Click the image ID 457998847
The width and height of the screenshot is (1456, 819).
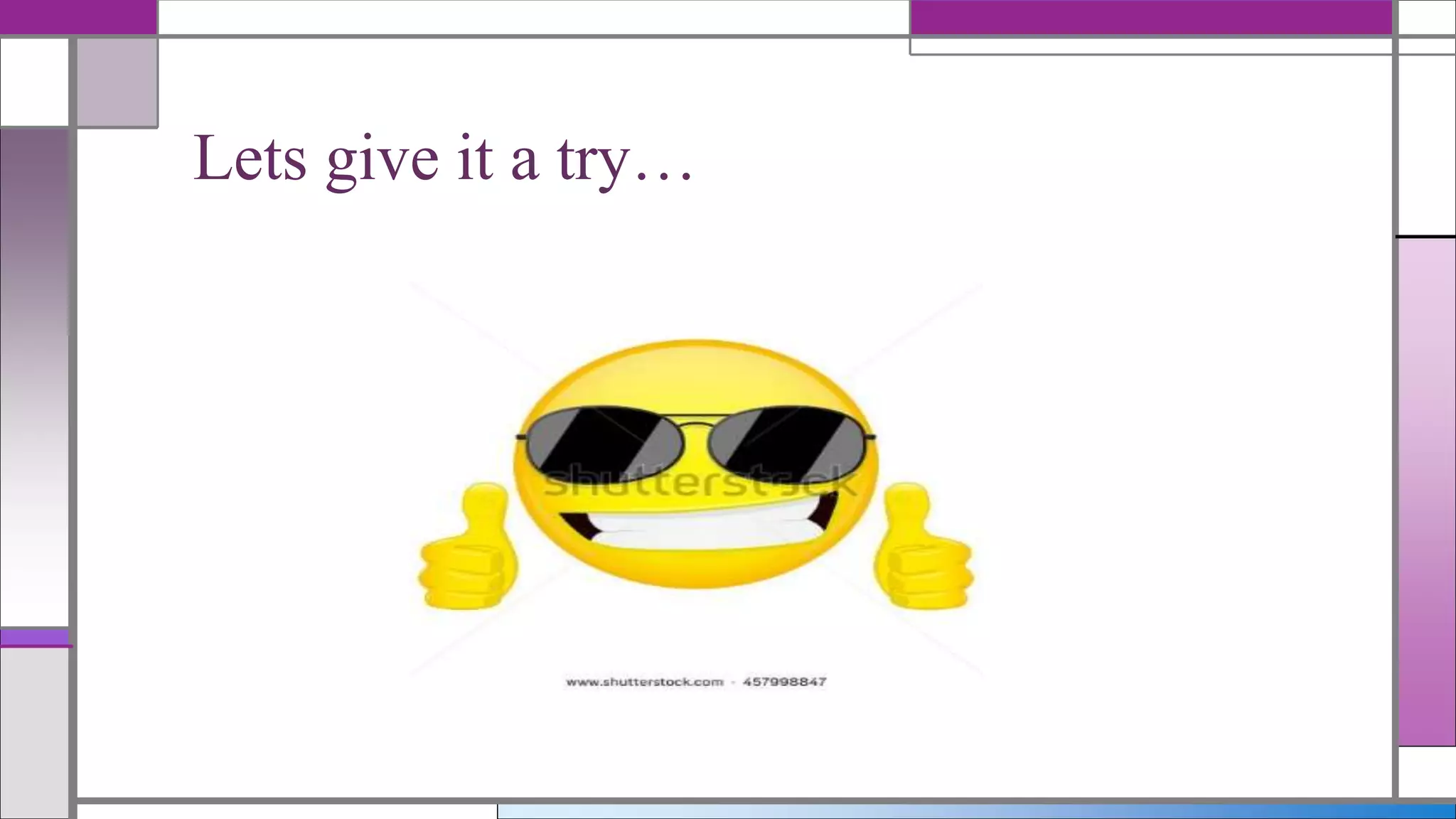pyautogui.click(x=784, y=682)
